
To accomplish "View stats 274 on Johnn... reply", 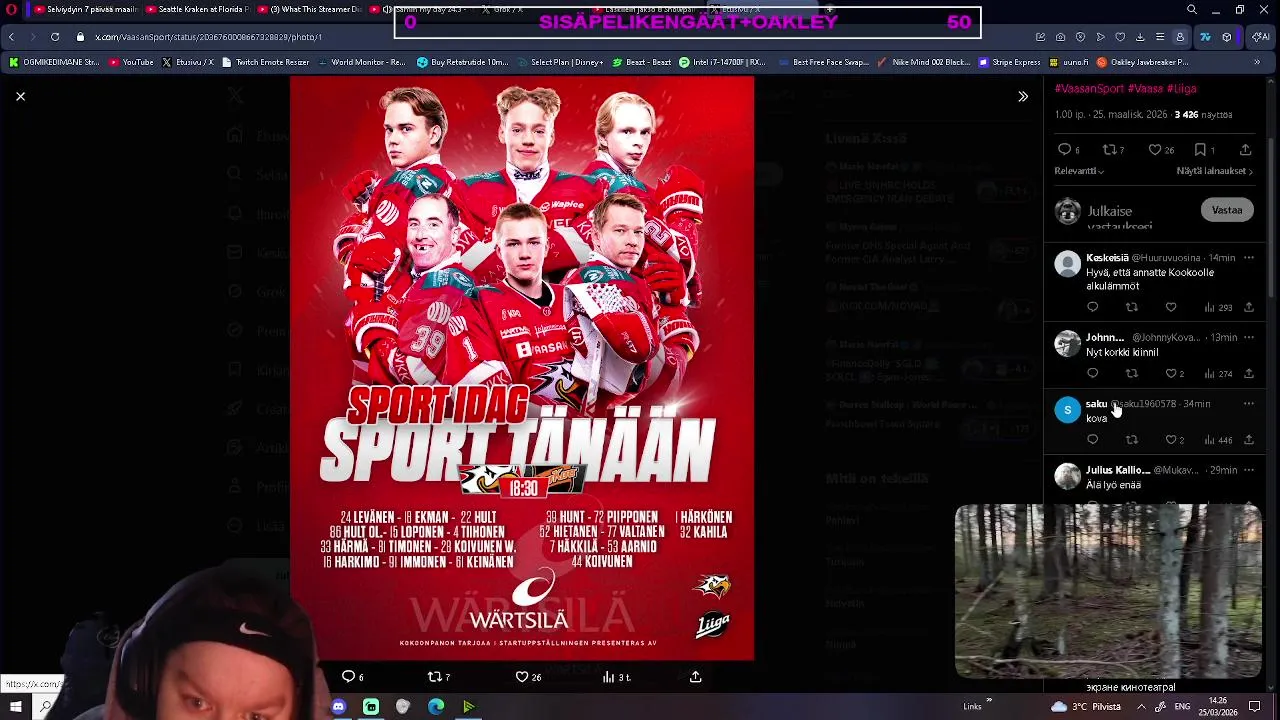I will click(x=1218, y=374).
